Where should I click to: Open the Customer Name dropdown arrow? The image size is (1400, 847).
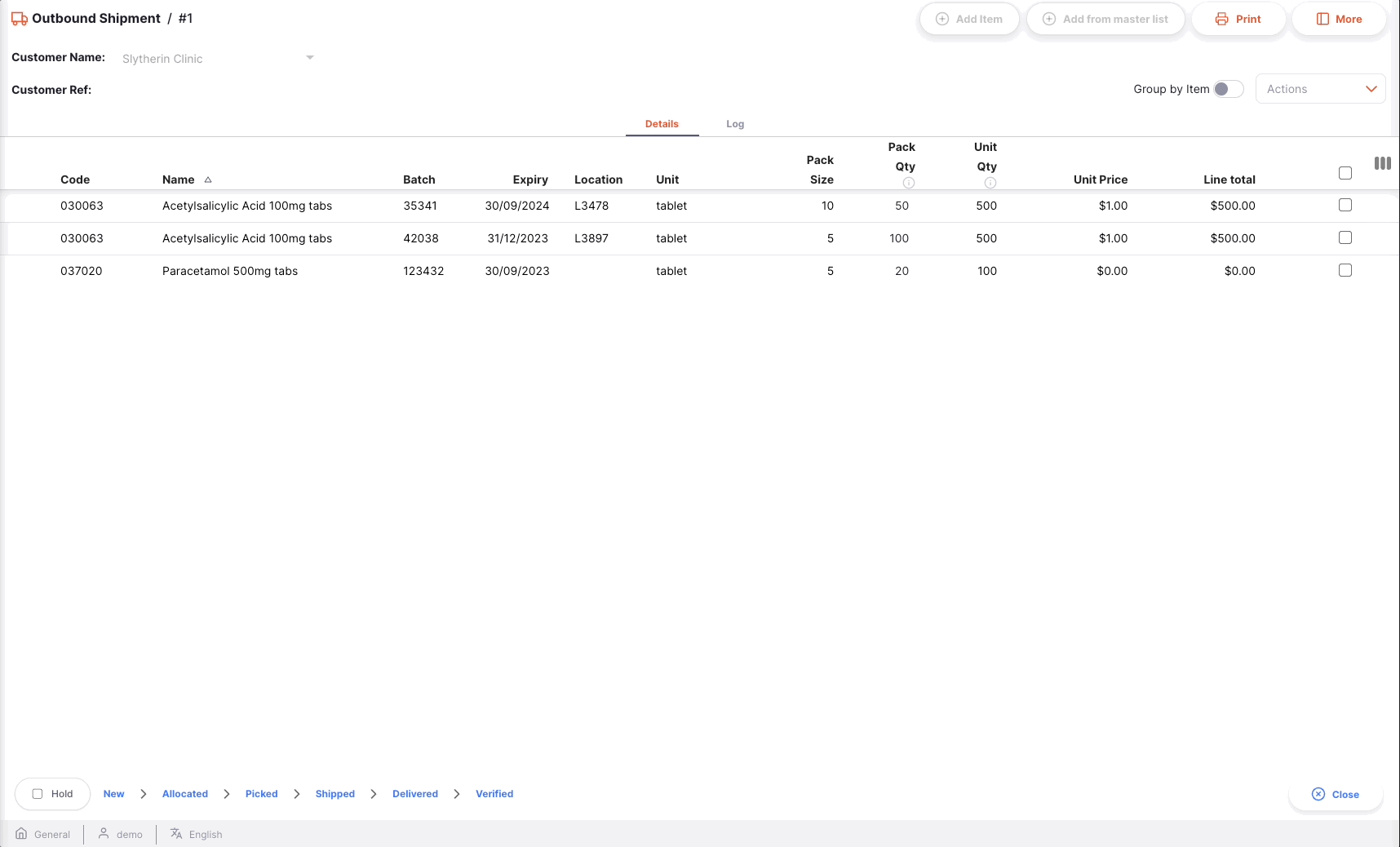(x=310, y=58)
